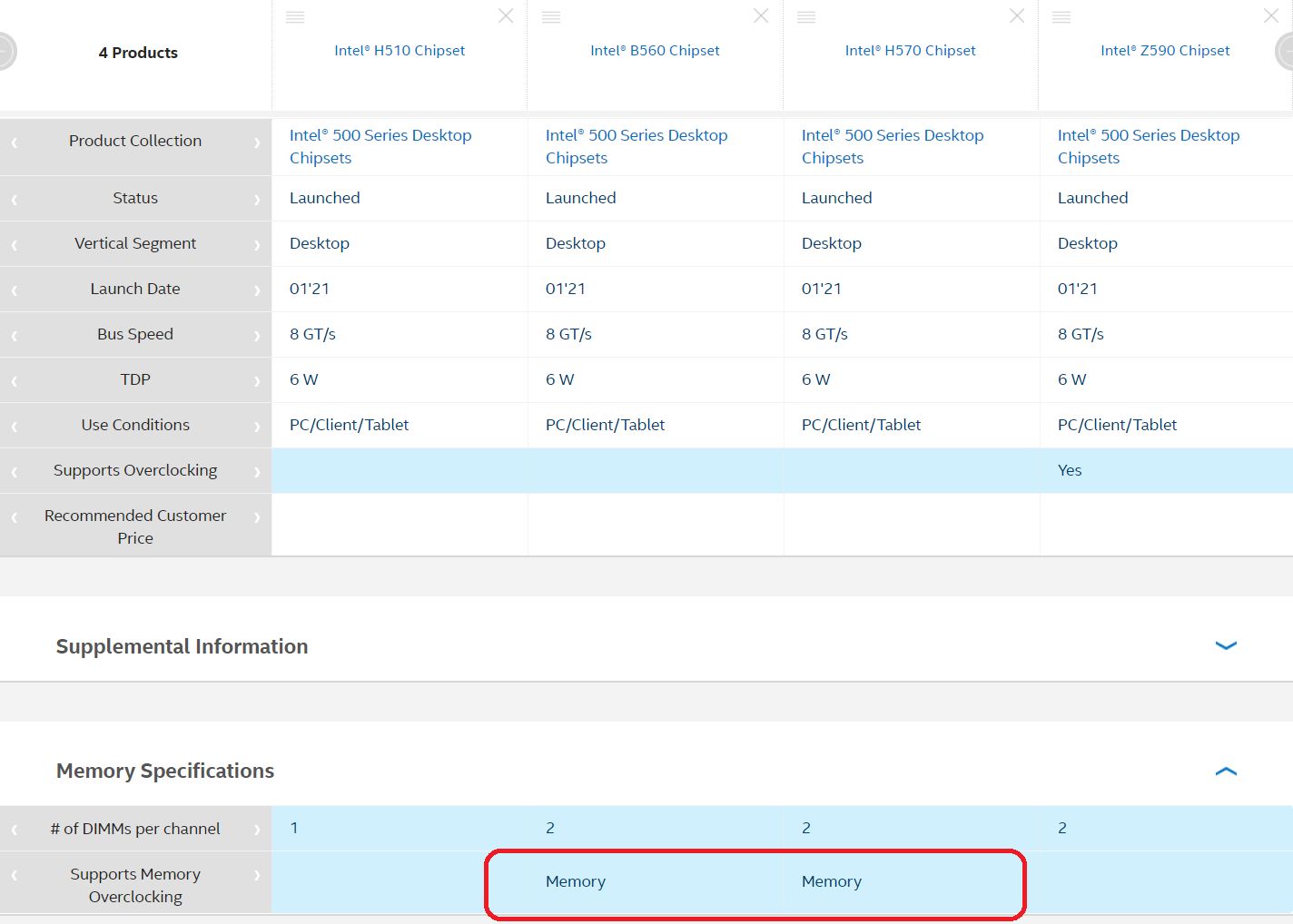This screenshot has height=924, width=1293.
Task: Open the Intel B560 Chipset product link
Action: [x=655, y=51]
